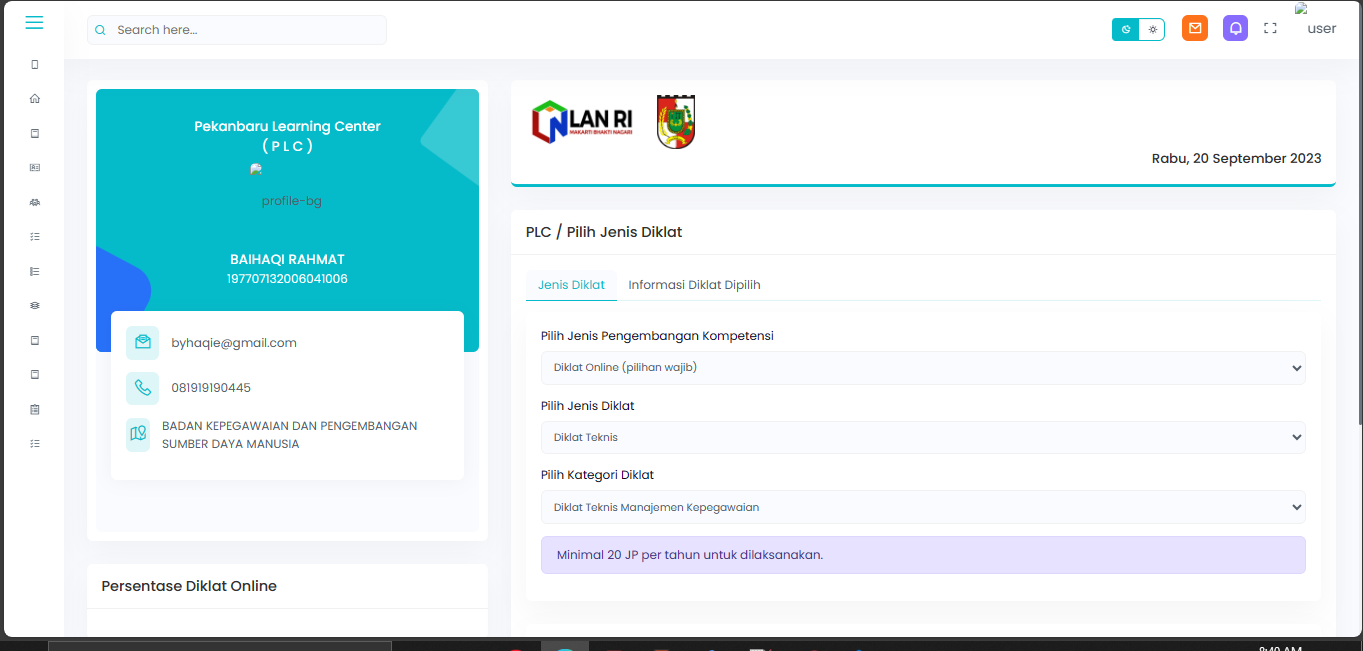Click the home icon in sidebar
1363x651 pixels.
click(x=35, y=99)
